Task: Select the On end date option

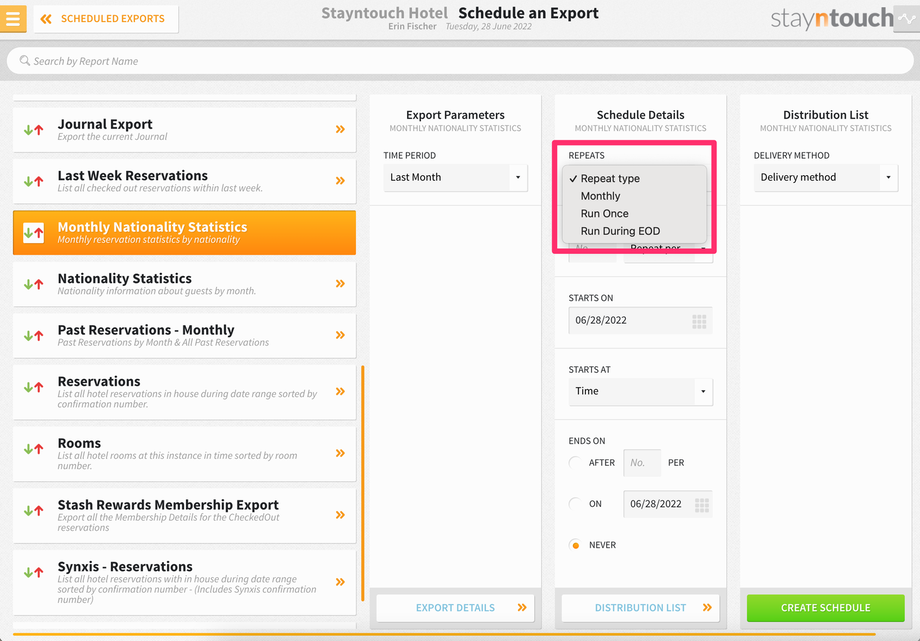Action: coord(576,504)
